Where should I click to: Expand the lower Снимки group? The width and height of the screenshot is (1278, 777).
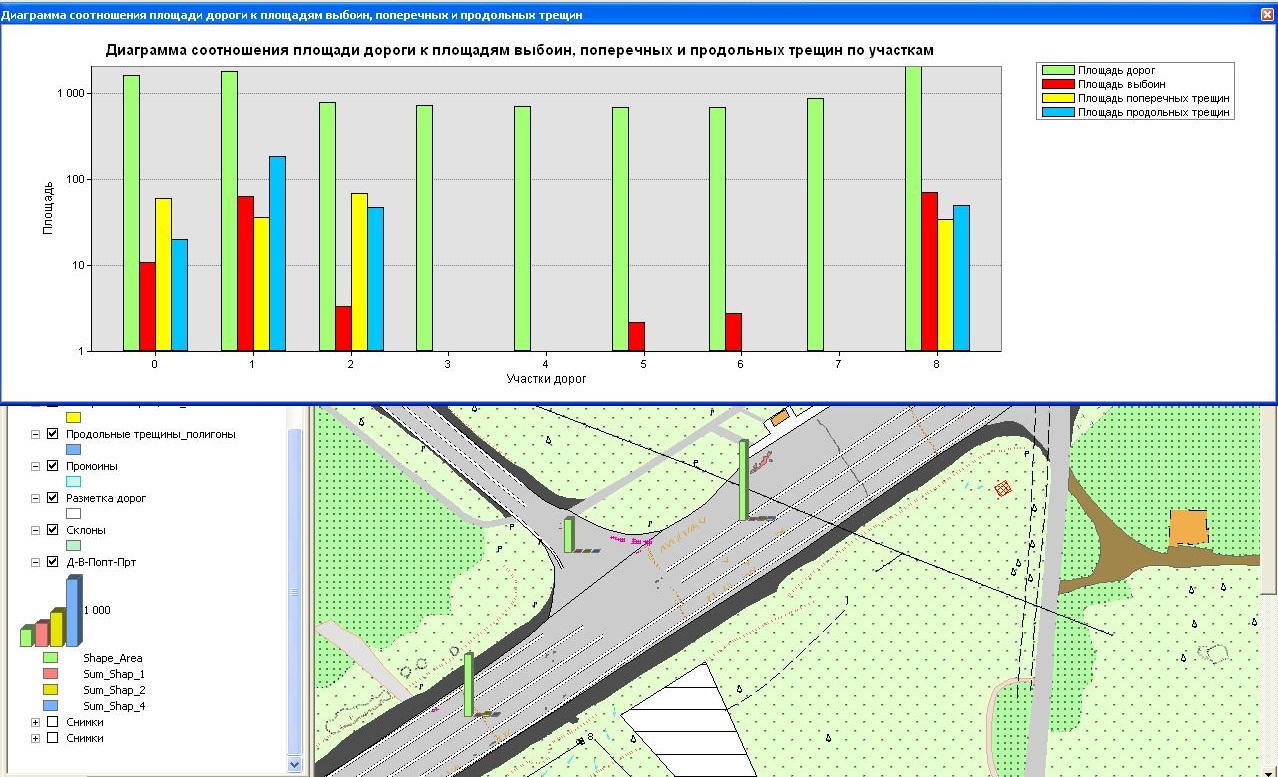click(36, 738)
